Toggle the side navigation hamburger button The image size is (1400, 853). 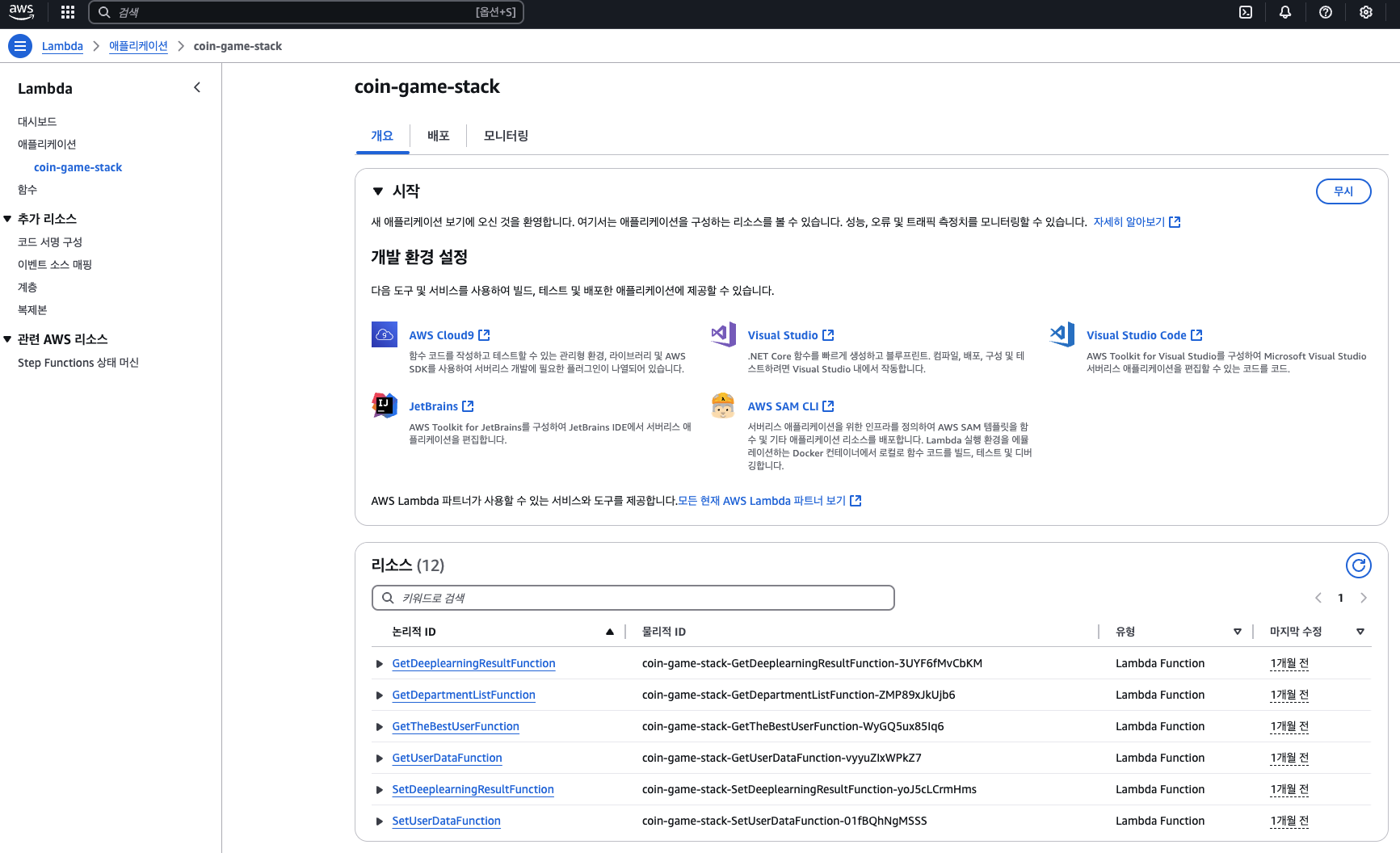20,46
